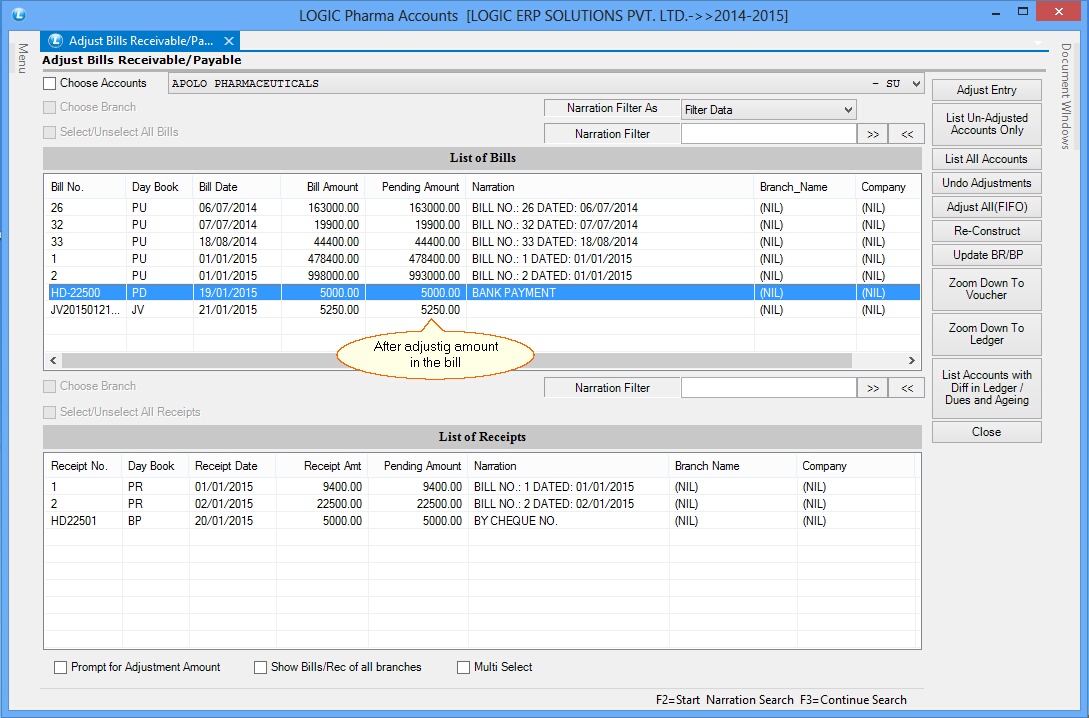Click the << button beside receipts narration filter
This screenshot has width=1089, height=718.
pyautogui.click(x=907, y=388)
